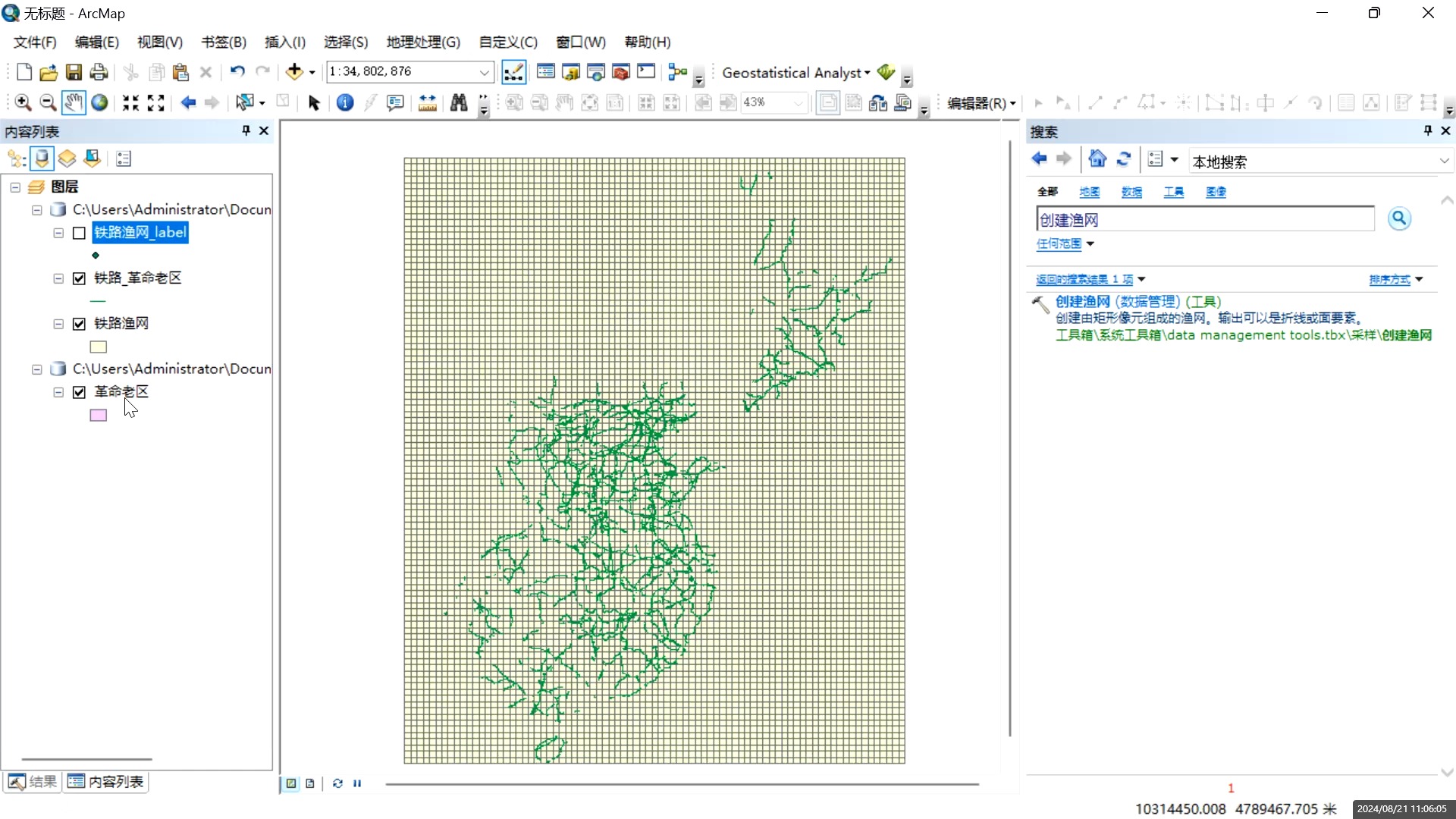Screen dimensions: 1456x819
Task: Hide the 革命老区 layer
Action: (79, 392)
